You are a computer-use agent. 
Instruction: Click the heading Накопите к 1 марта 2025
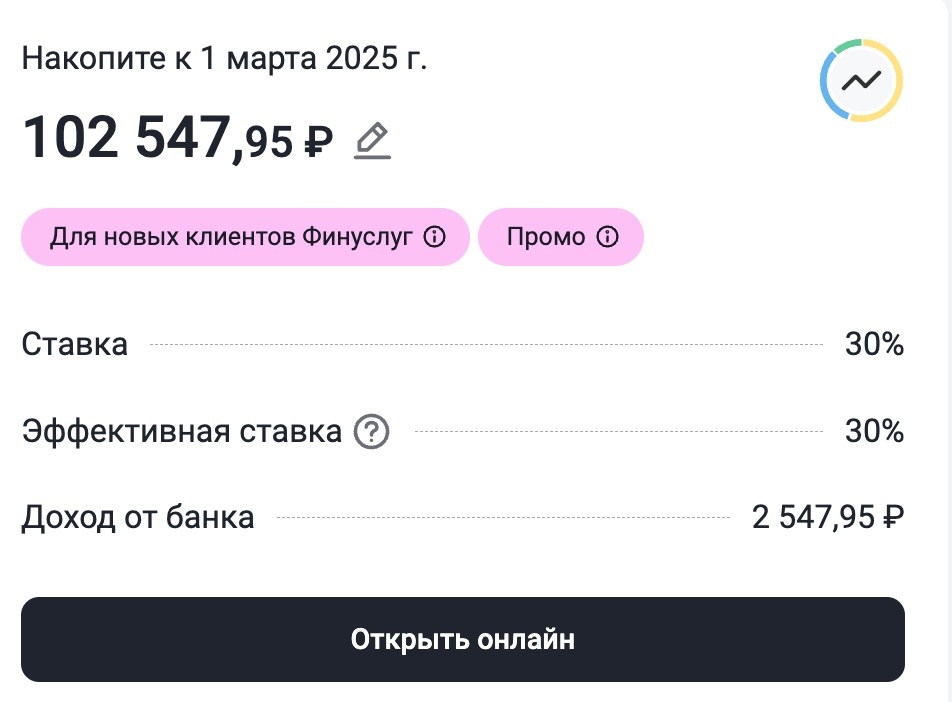coord(227,57)
